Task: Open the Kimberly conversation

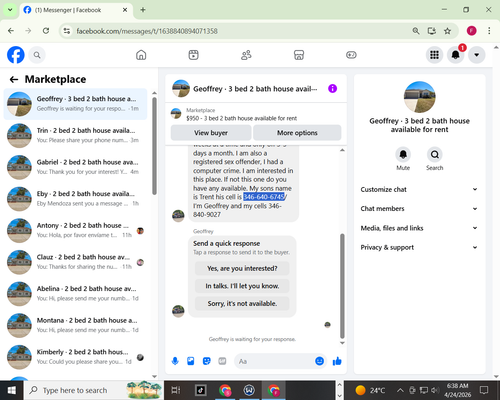Action: pyautogui.click(x=76, y=357)
